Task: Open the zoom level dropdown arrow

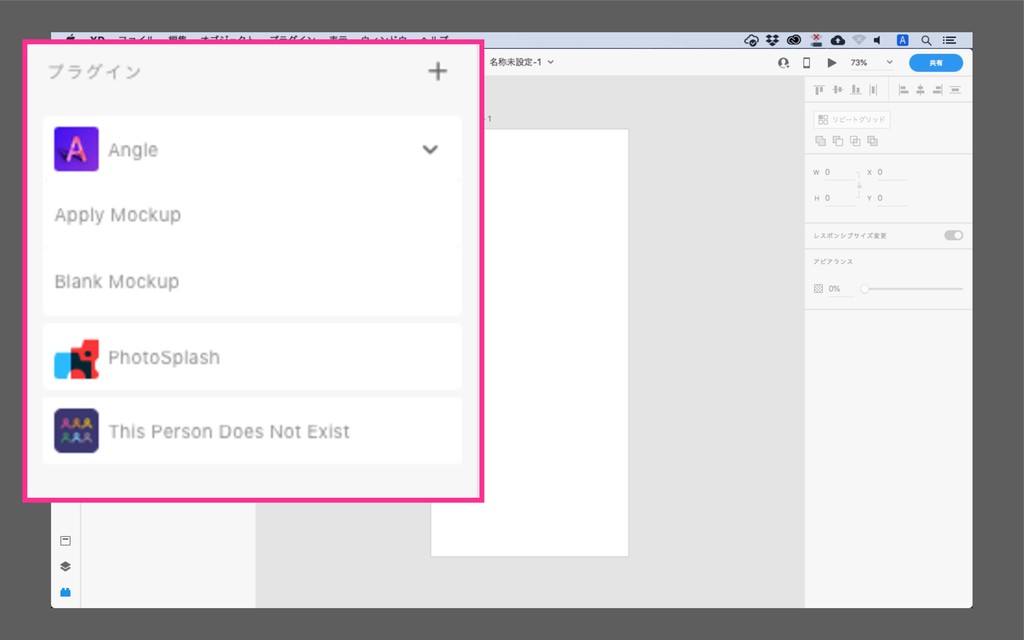Action: 889,62
